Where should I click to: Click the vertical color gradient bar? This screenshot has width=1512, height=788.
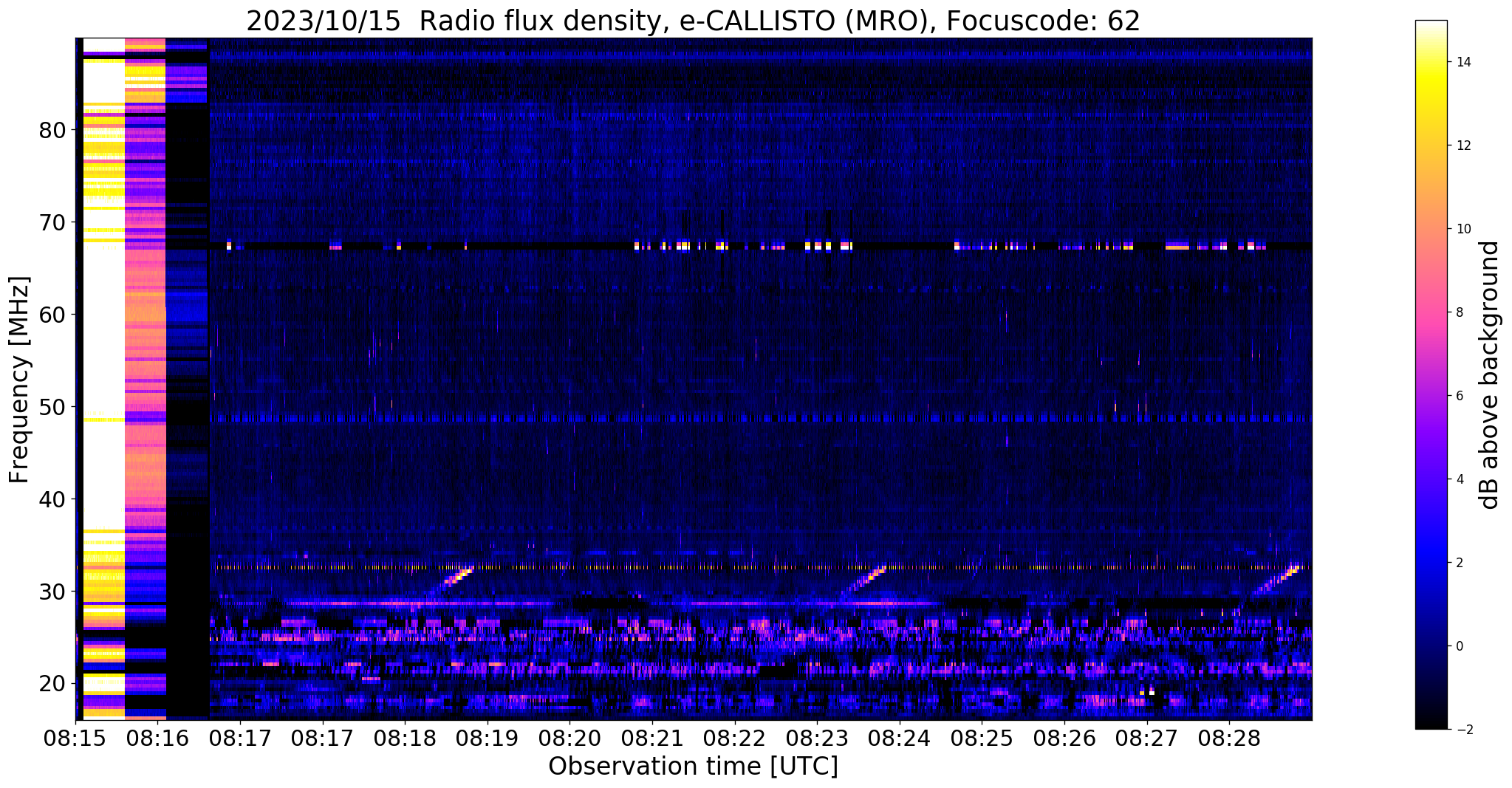(x=1431, y=375)
